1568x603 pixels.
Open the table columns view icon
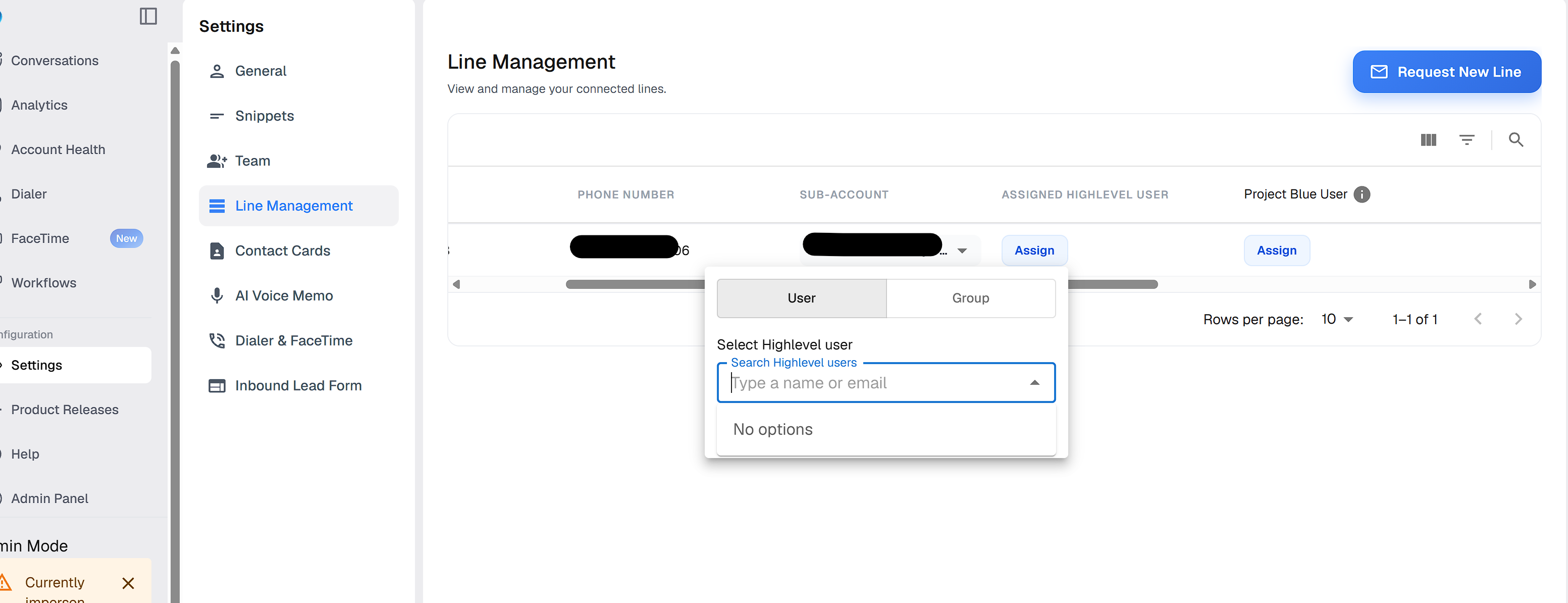(1428, 140)
